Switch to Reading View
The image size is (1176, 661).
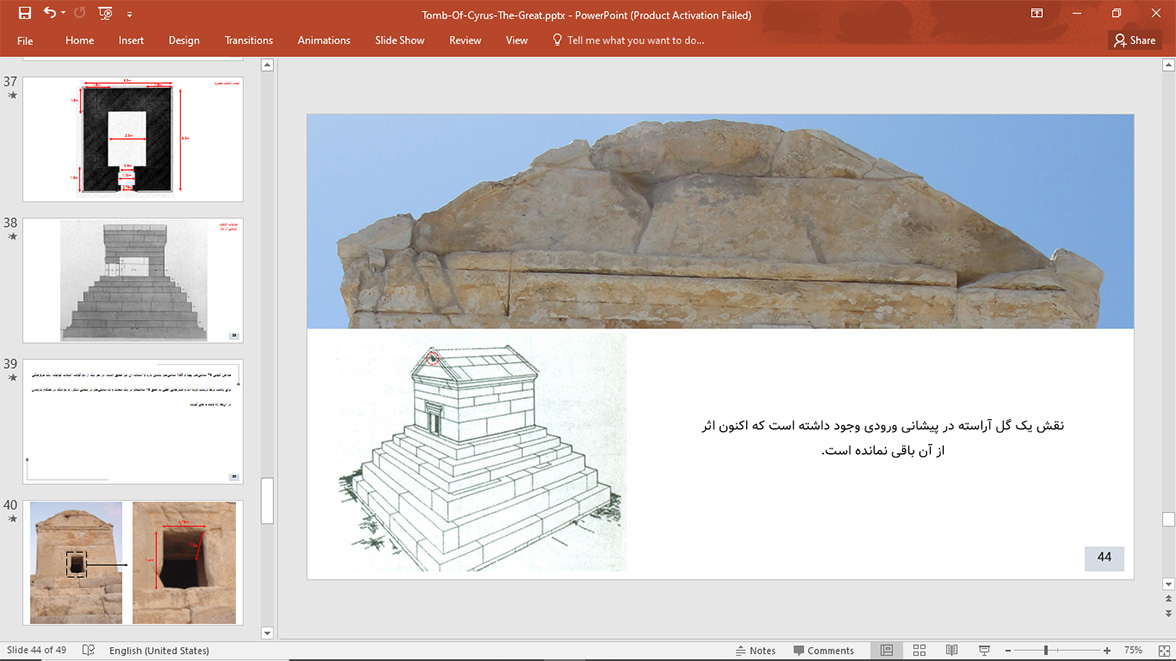pyautogui.click(x=951, y=650)
